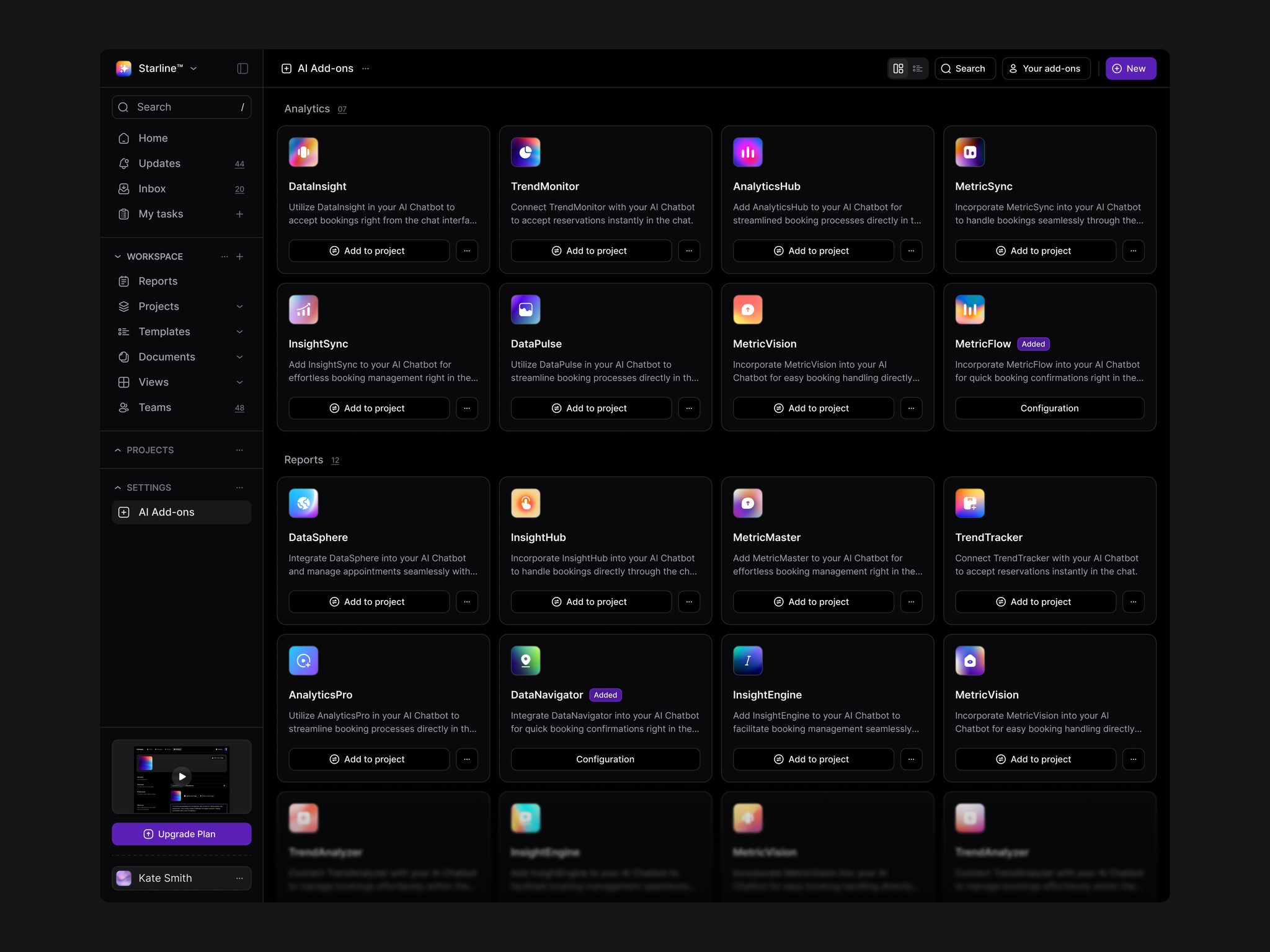Image resolution: width=1270 pixels, height=952 pixels.
Task: Click the TrendMonitor app icon
Action: [x=525, y=152]
